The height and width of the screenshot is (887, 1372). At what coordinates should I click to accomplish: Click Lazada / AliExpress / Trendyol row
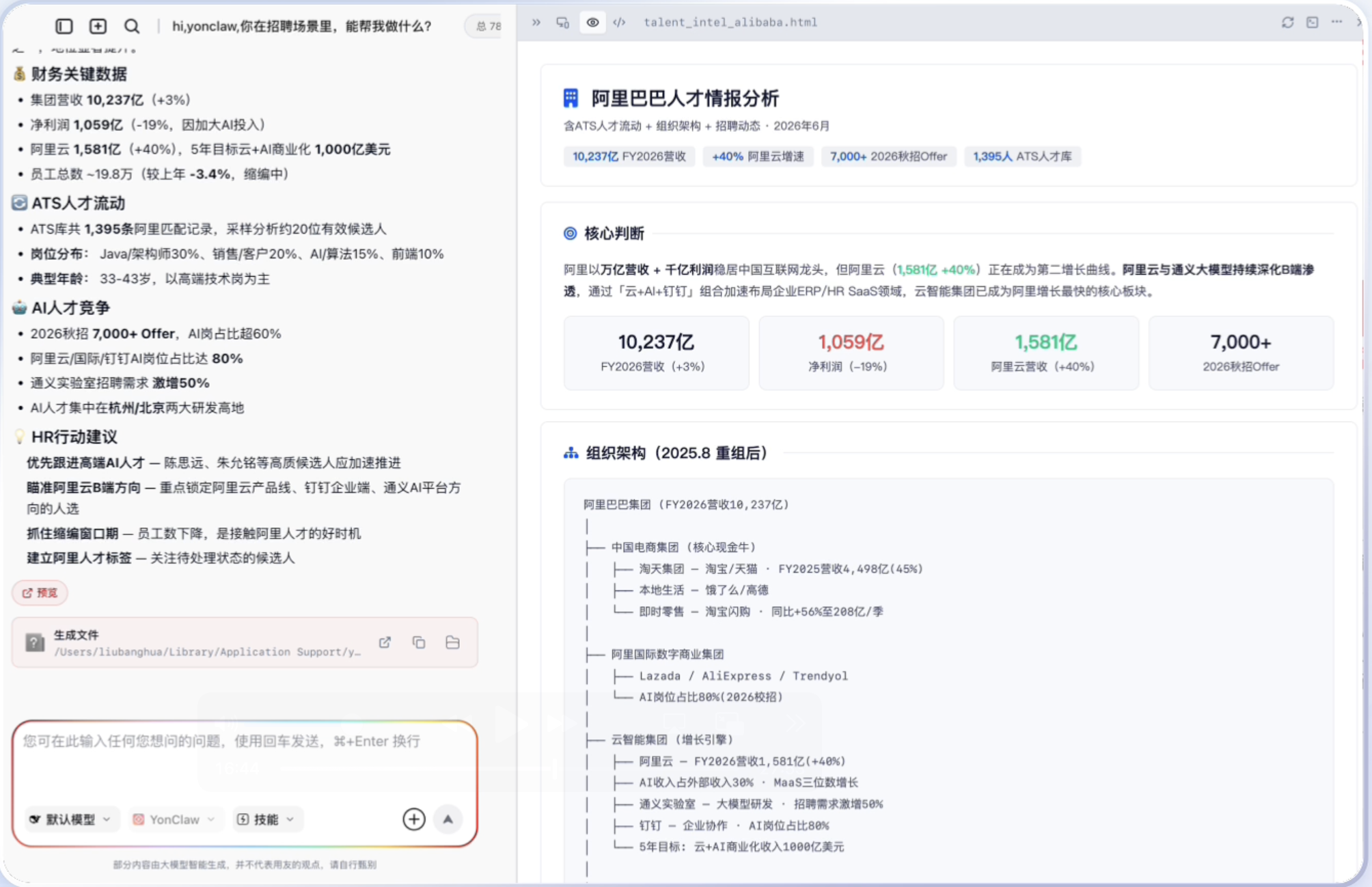[743, 676]
